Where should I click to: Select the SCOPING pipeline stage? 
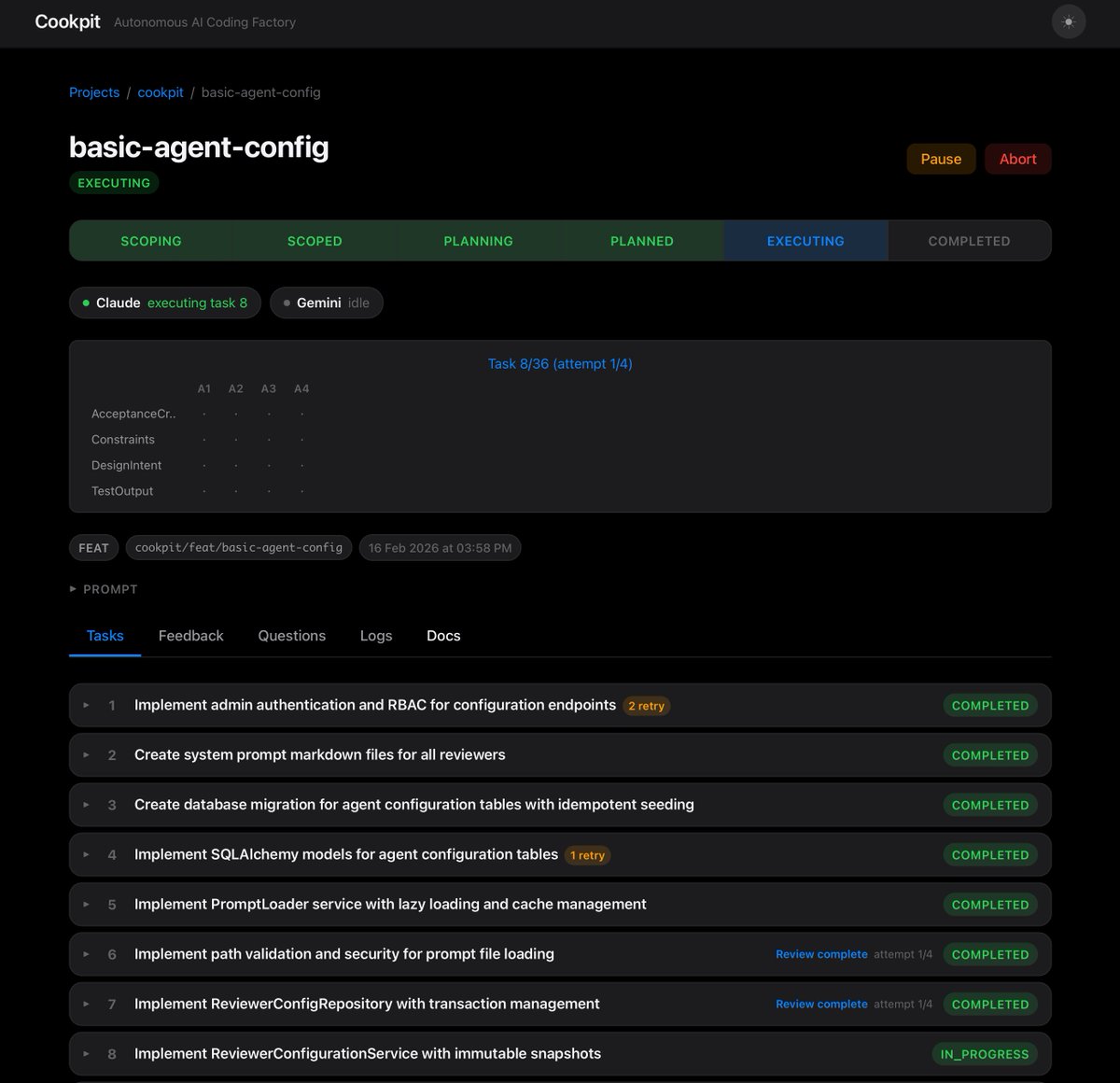[x=151, y=241]
